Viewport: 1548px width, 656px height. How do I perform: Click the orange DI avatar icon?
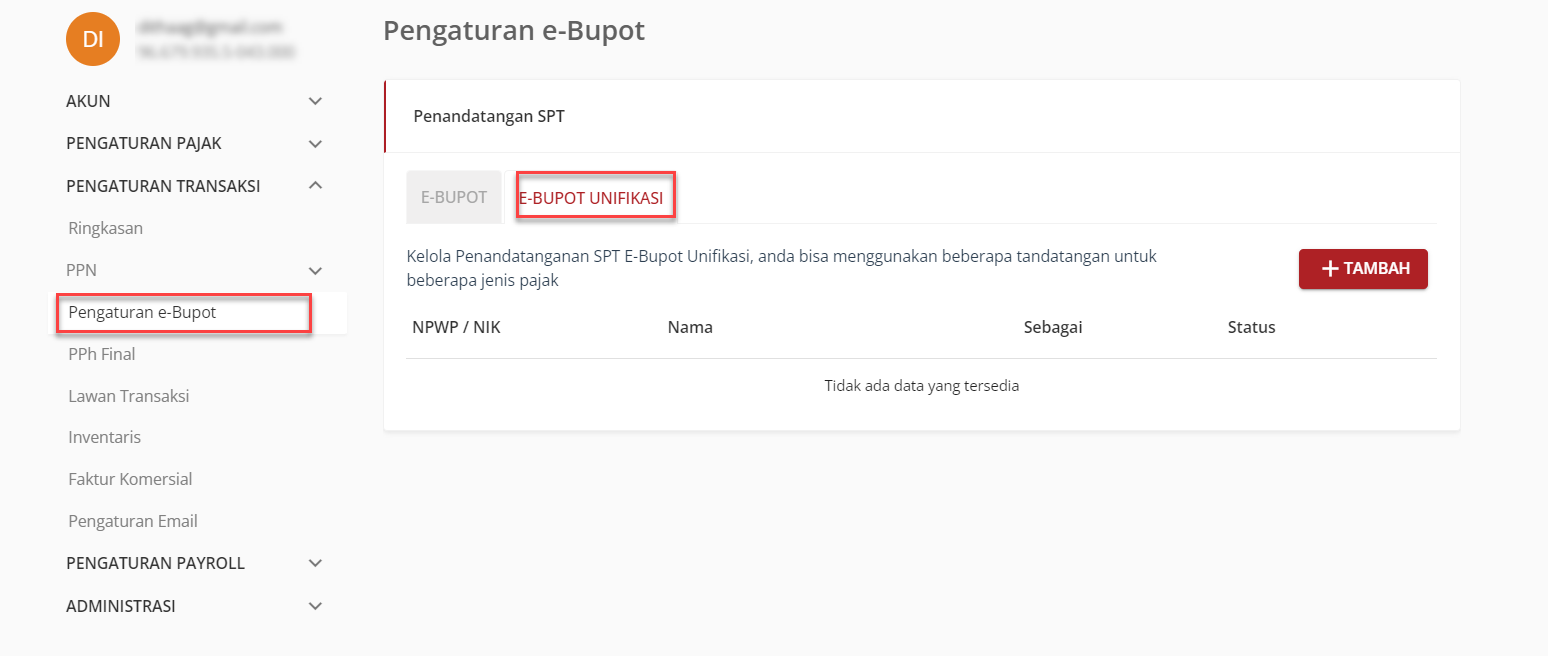(x=93, y=39)
